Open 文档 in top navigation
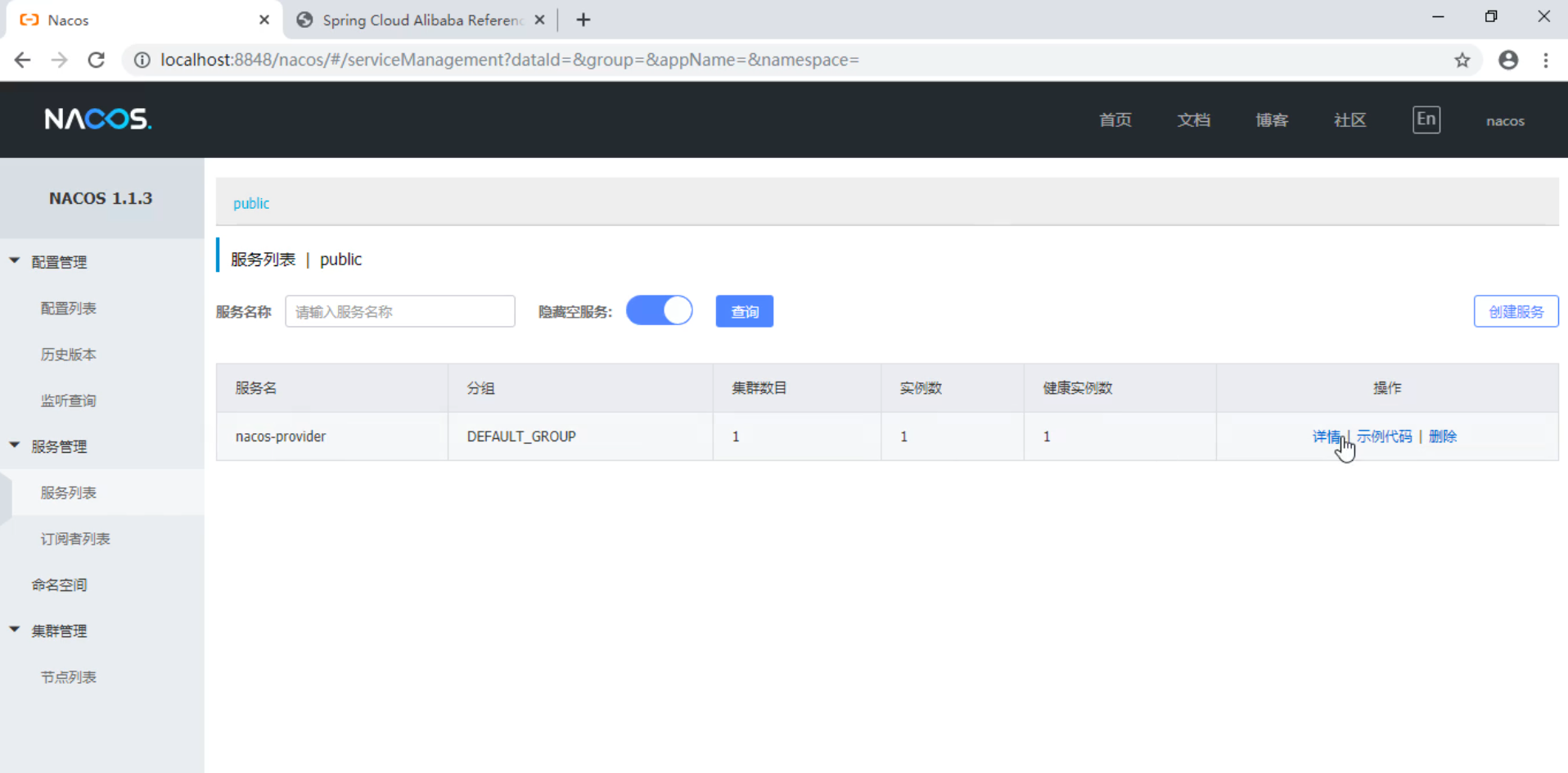 pos(1194,120)
